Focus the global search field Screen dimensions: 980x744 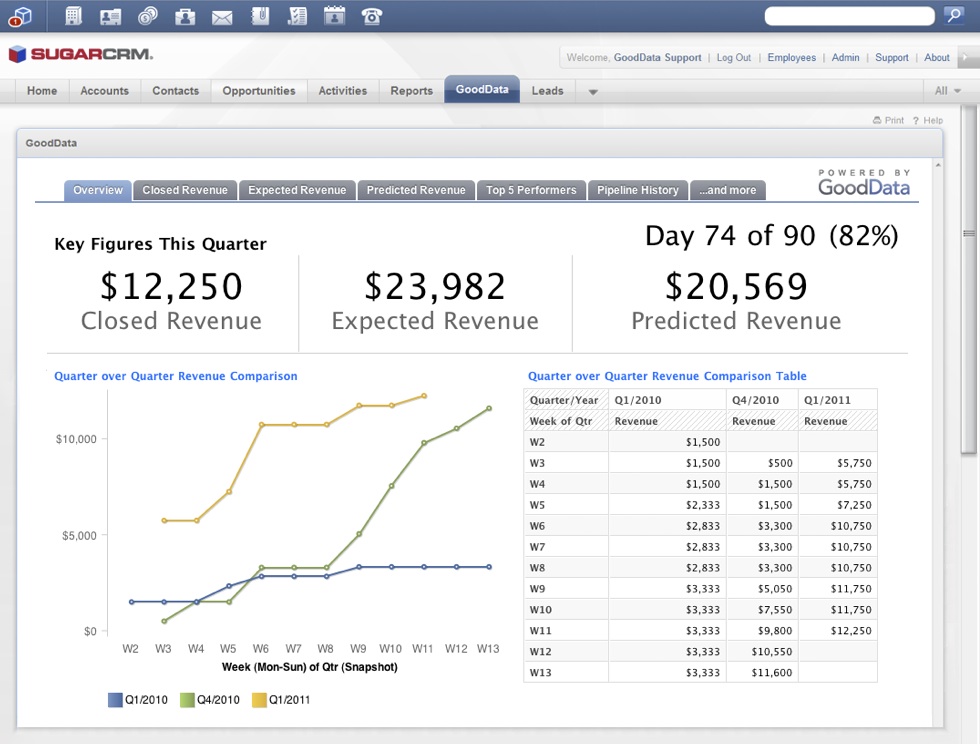[x=849, y=16]
